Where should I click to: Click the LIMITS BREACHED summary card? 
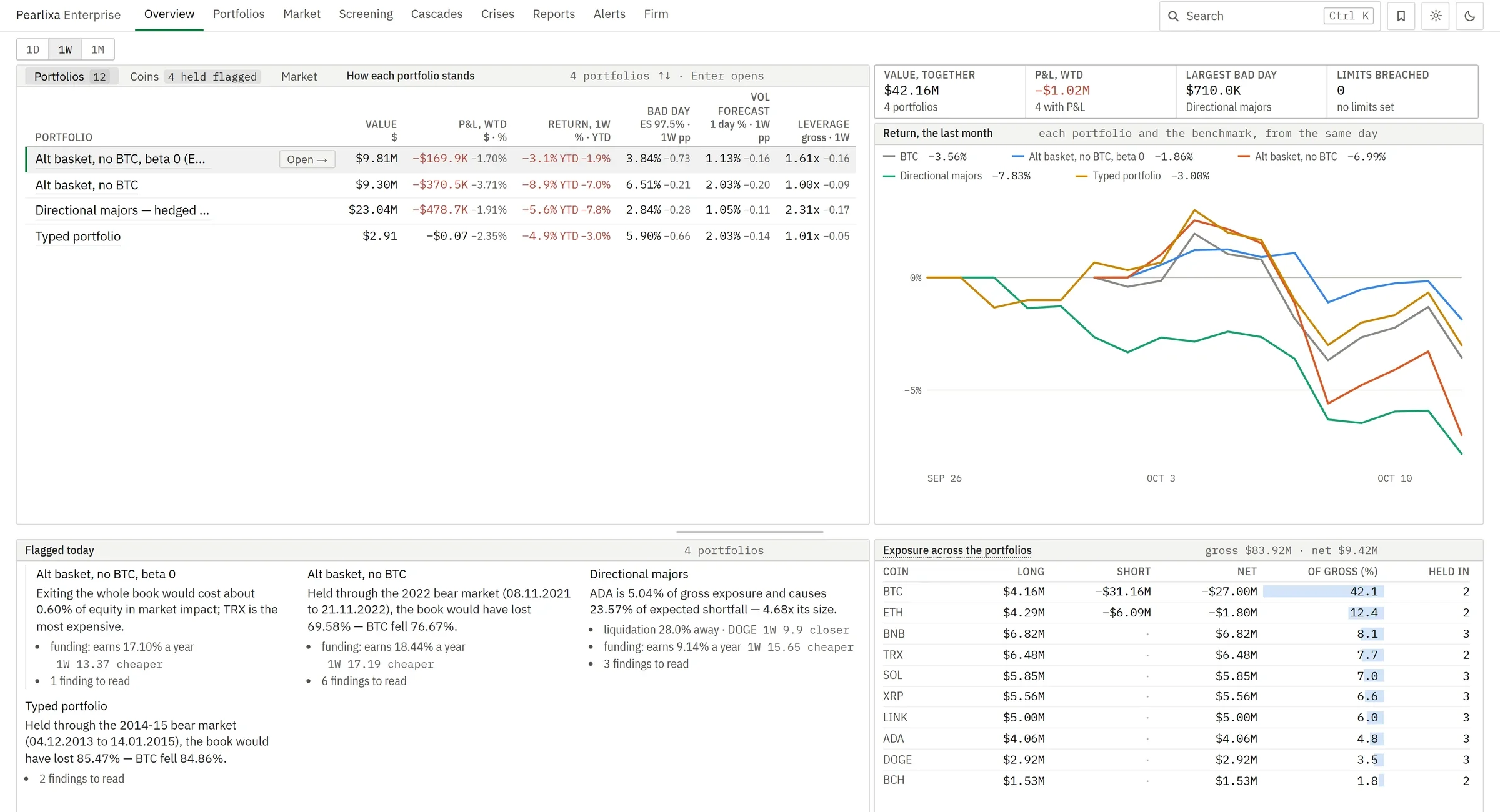pos(1402,91)
